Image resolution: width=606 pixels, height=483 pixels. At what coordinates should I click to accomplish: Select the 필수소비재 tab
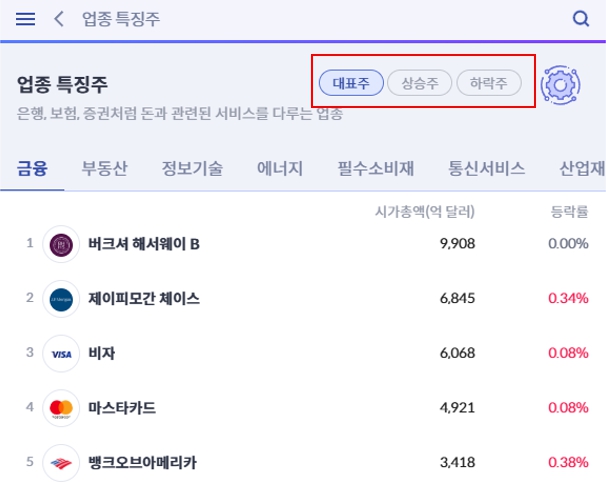click(376, 168)
